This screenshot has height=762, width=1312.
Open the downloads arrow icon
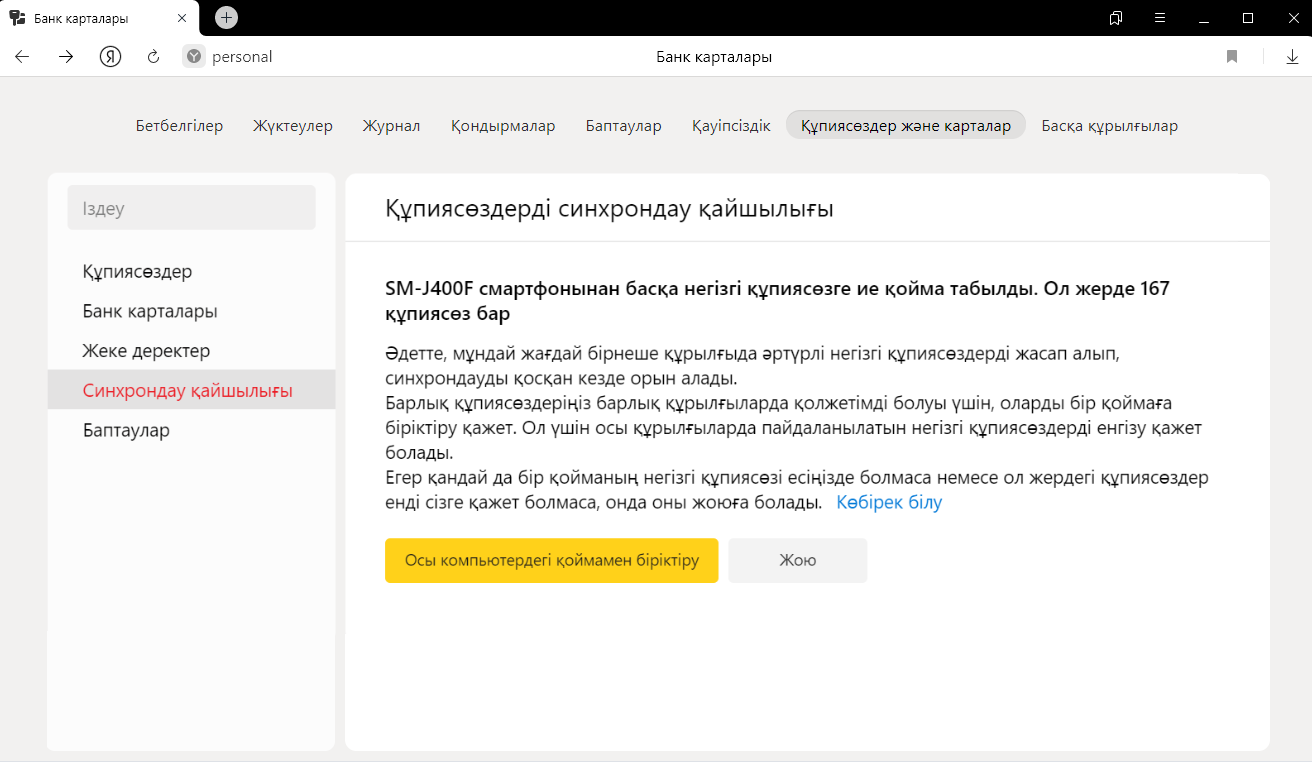click(1292, 57)
